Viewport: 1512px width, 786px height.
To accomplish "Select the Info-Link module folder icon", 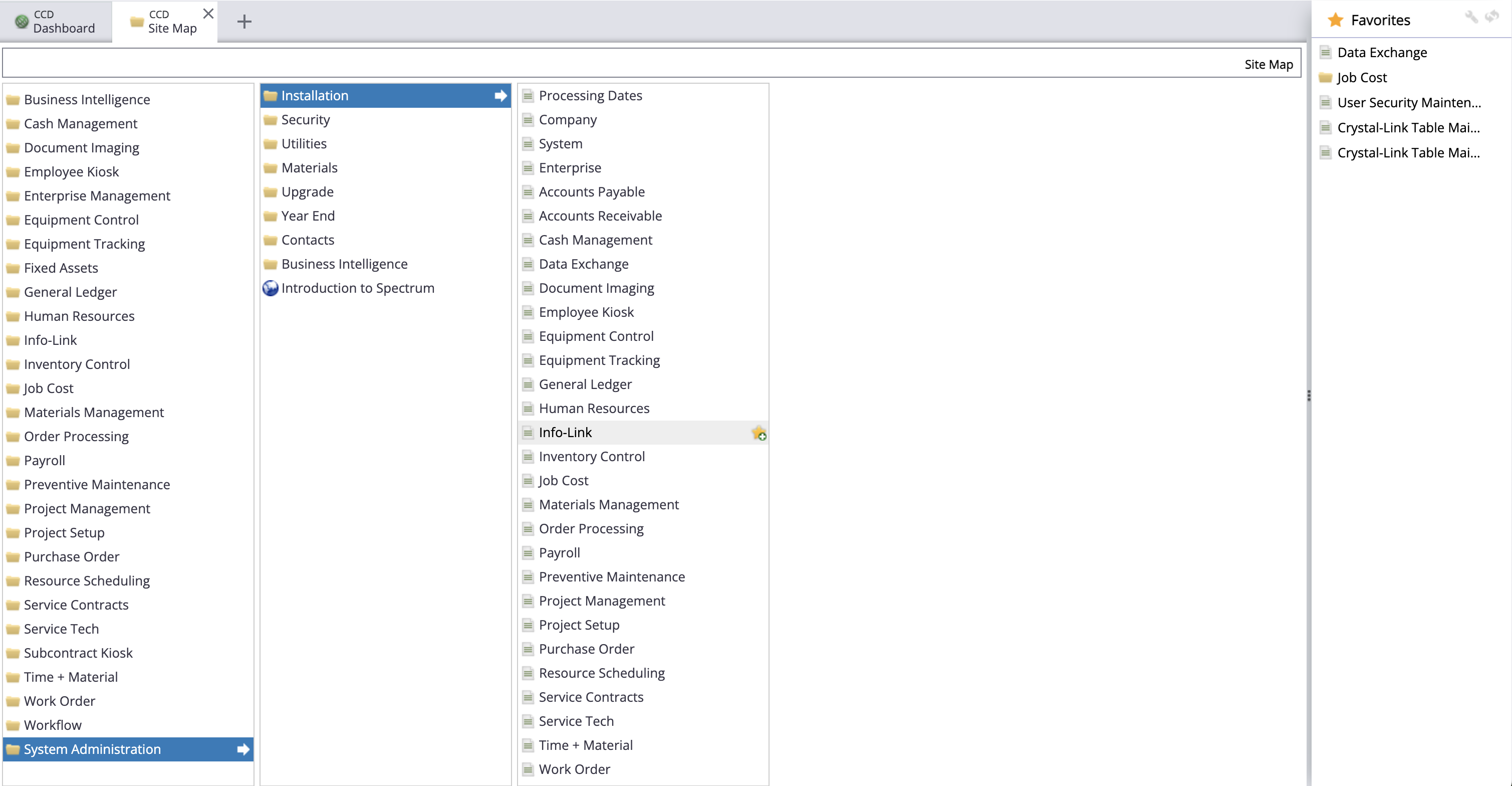I will tap(13, 341).
